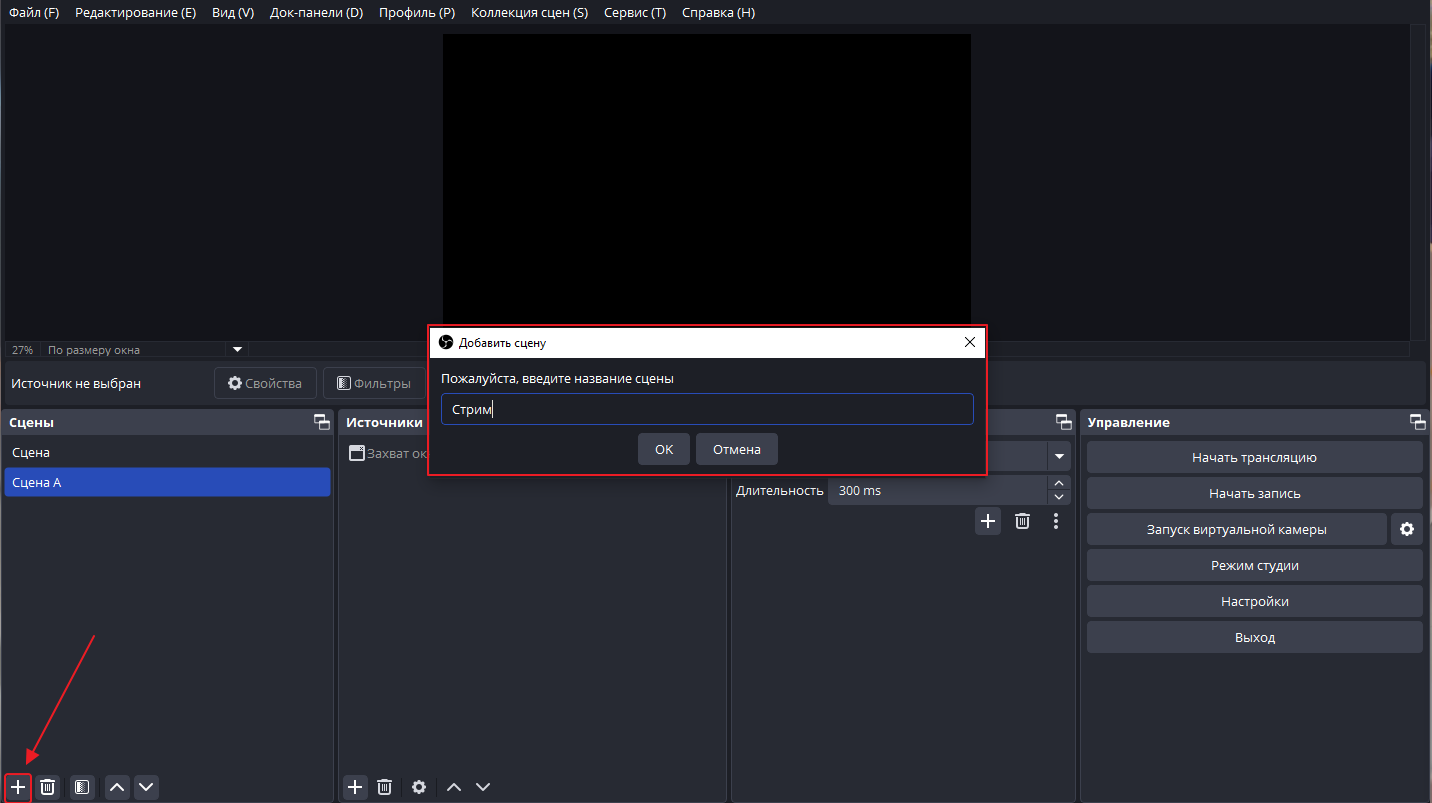
Task: Move scene down with arrow icon
Action: tap(147, 787)
